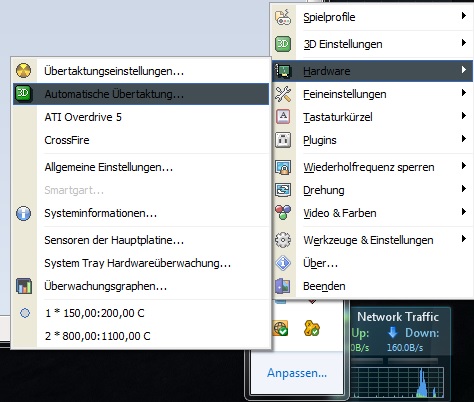
Task: Open the Tastaturkürzel menu item
Action: [372, 117]
